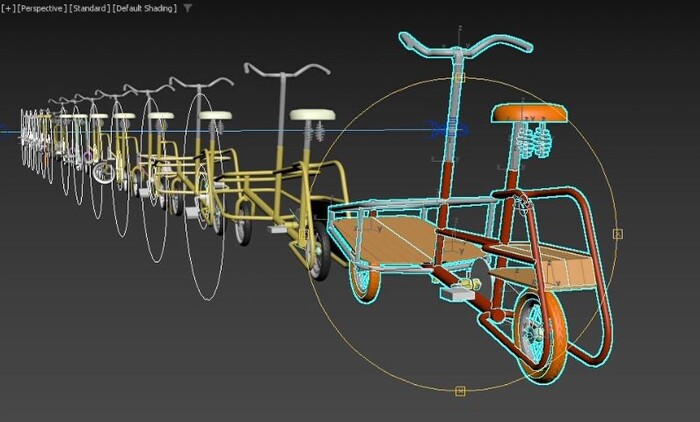The height and width of the screenshot is (422, 700).
Task: Select the black front wheel of nearest yellow bike
Action: point(320,250)
